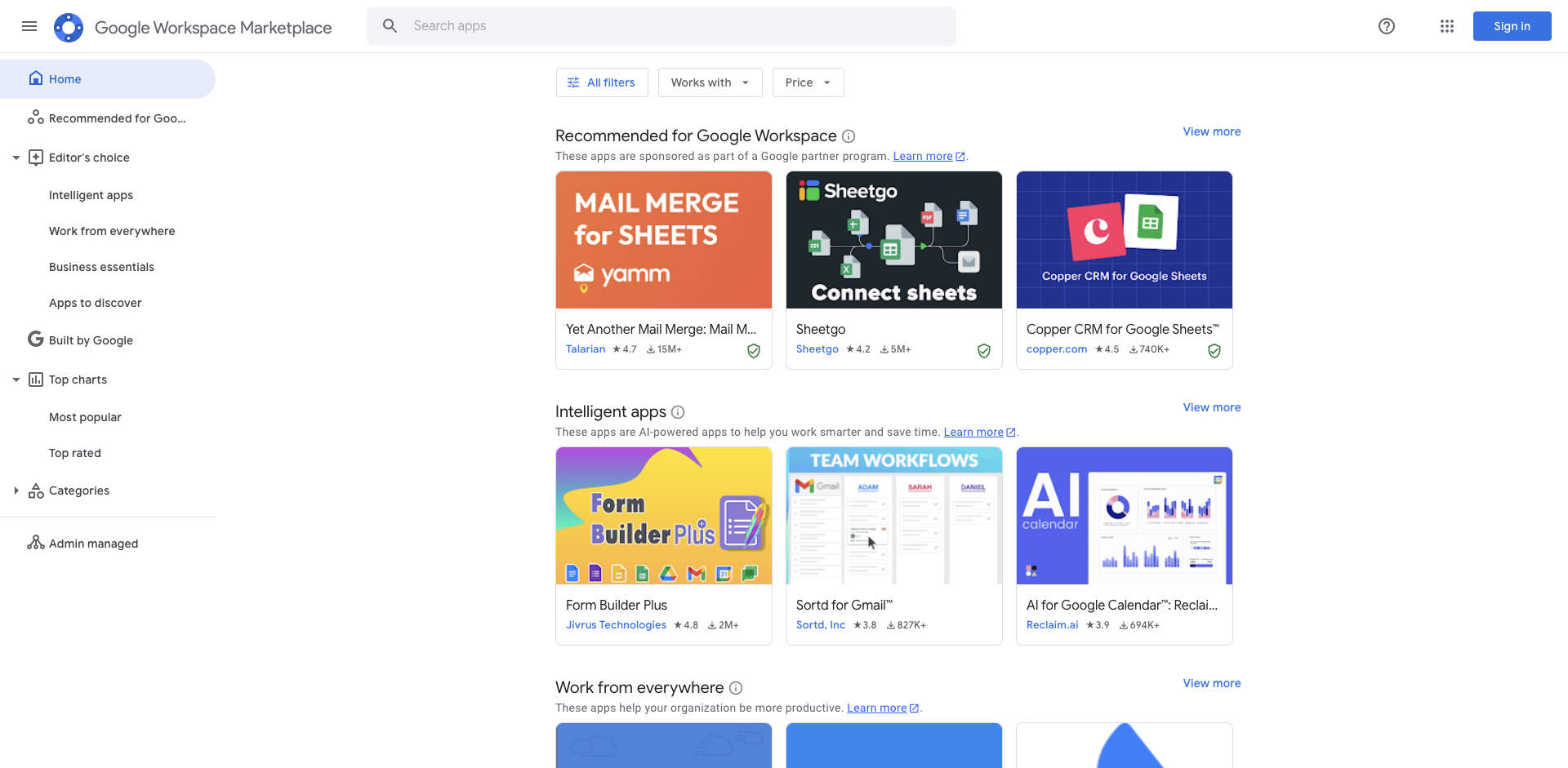
Task: Open the Google apps grid launcher
Action: coord(1447,26)
